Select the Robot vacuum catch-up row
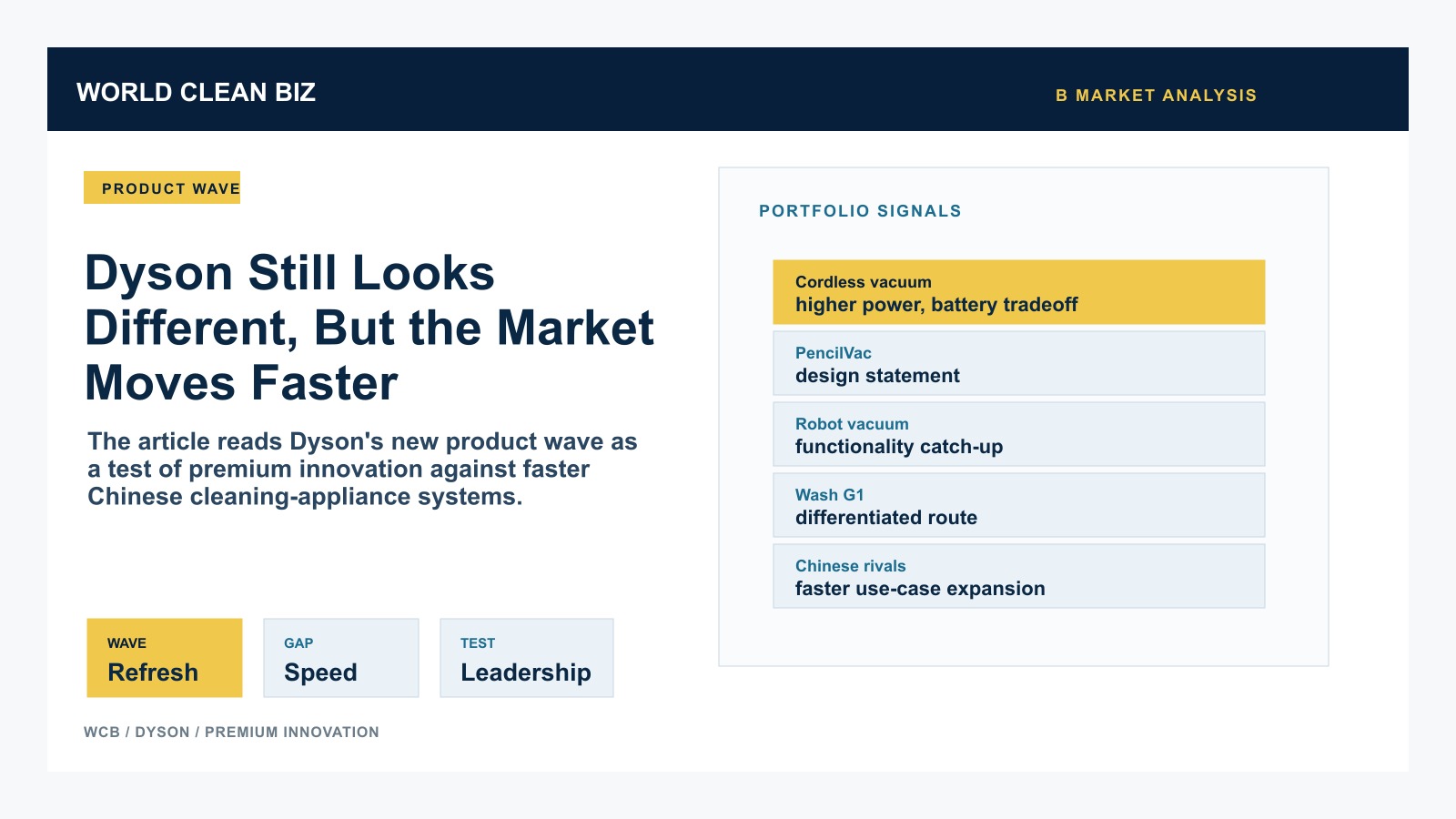Viewport: 1456px width, 819px height. (x=1019, y=434)
